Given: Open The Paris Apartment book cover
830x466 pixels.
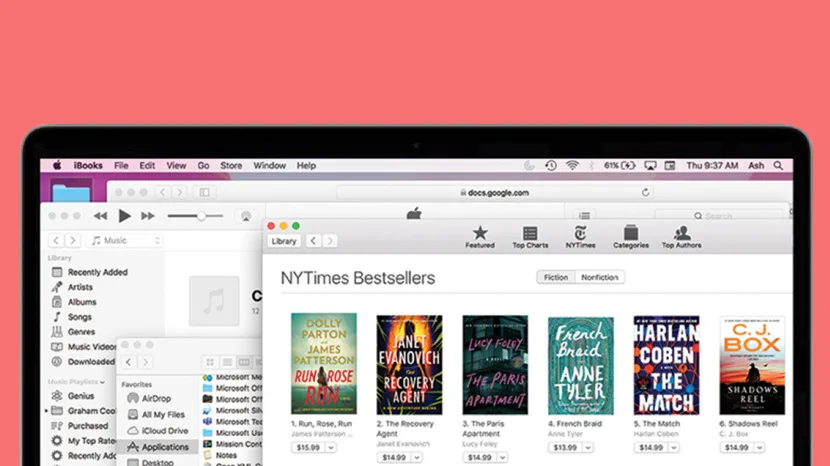Looking at the screenshot, I should point(495,365).
